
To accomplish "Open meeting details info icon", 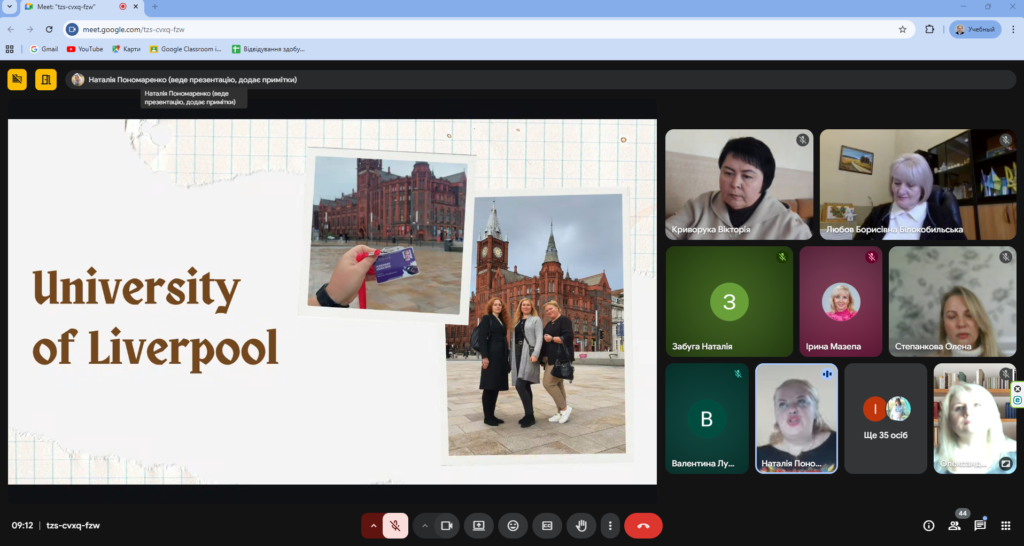I will (928, 525).
